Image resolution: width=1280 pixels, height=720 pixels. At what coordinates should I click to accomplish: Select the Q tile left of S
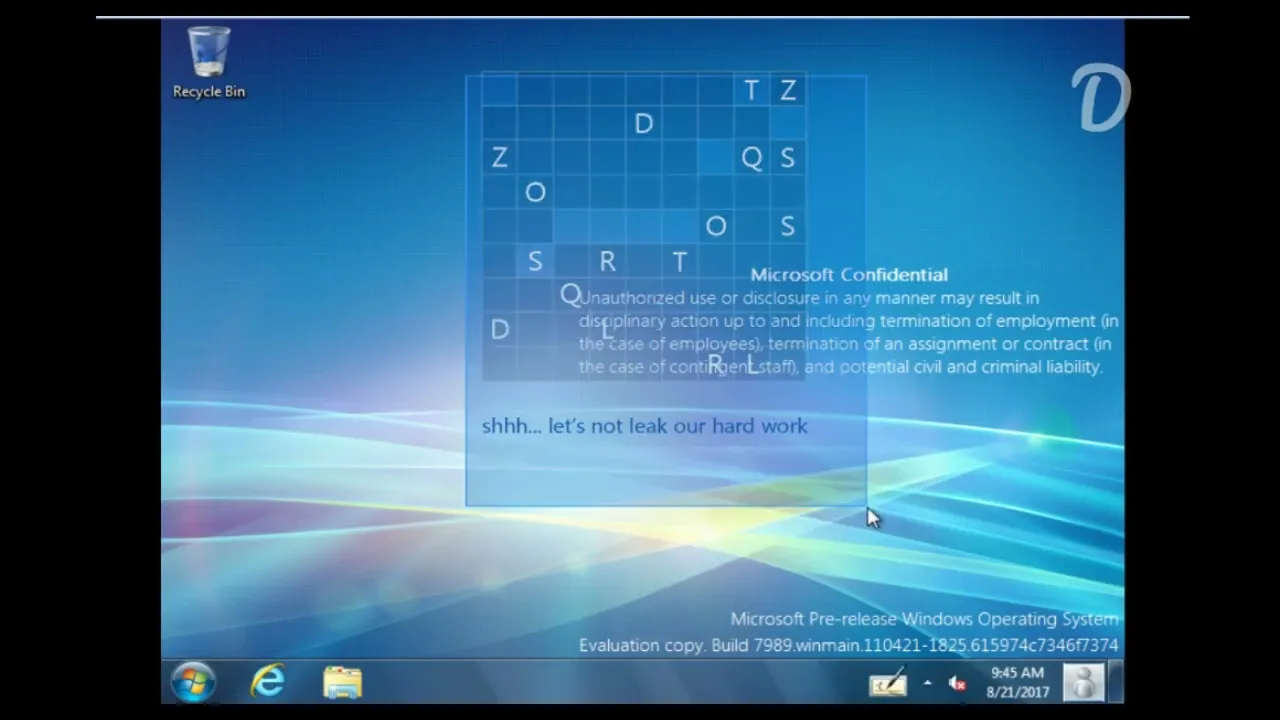click(751, 158)
